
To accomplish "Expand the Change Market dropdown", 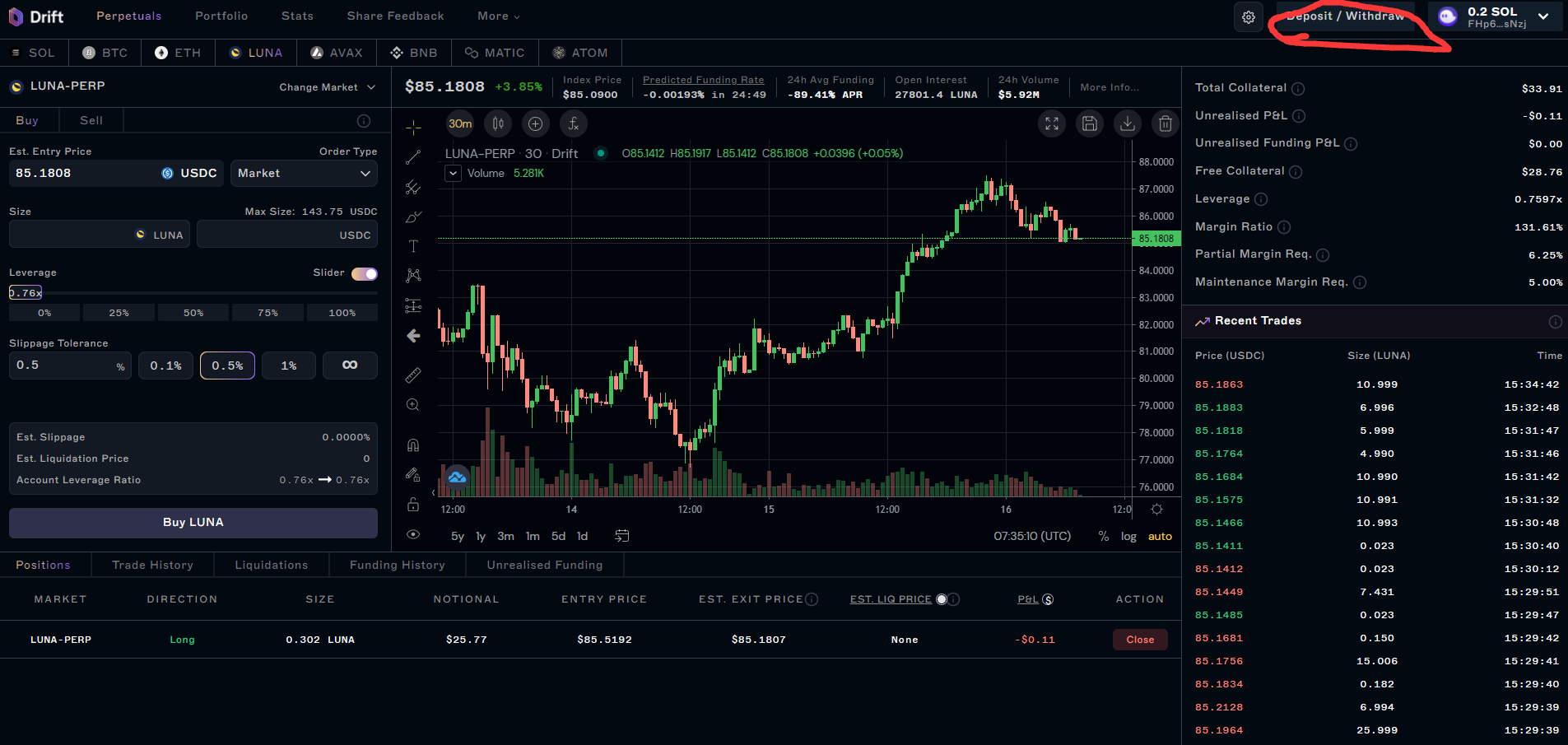I will tap(327, 87).
